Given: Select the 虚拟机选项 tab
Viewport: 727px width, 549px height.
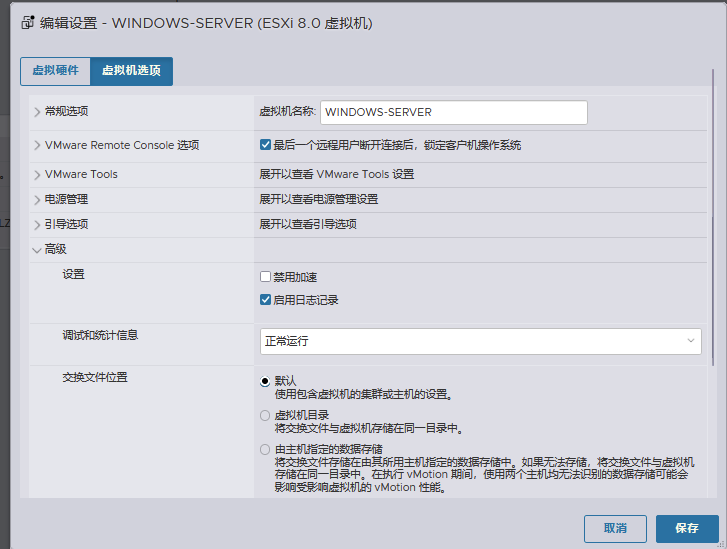Looking at the screenshot, I should pos(131,71).
